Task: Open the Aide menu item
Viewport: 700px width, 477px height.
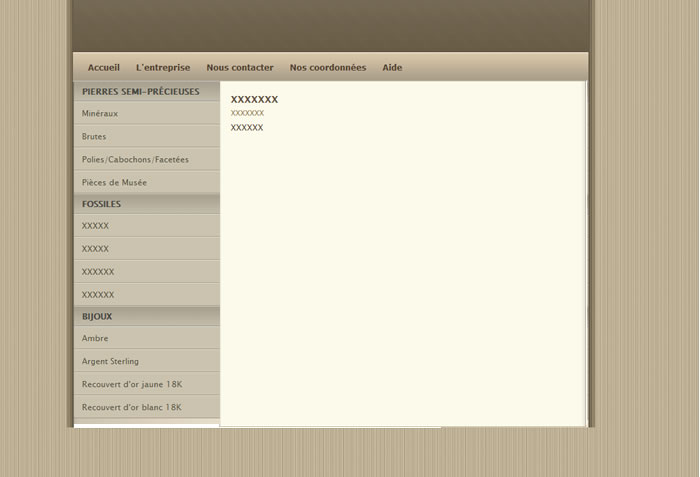Action: pos(392,67)
